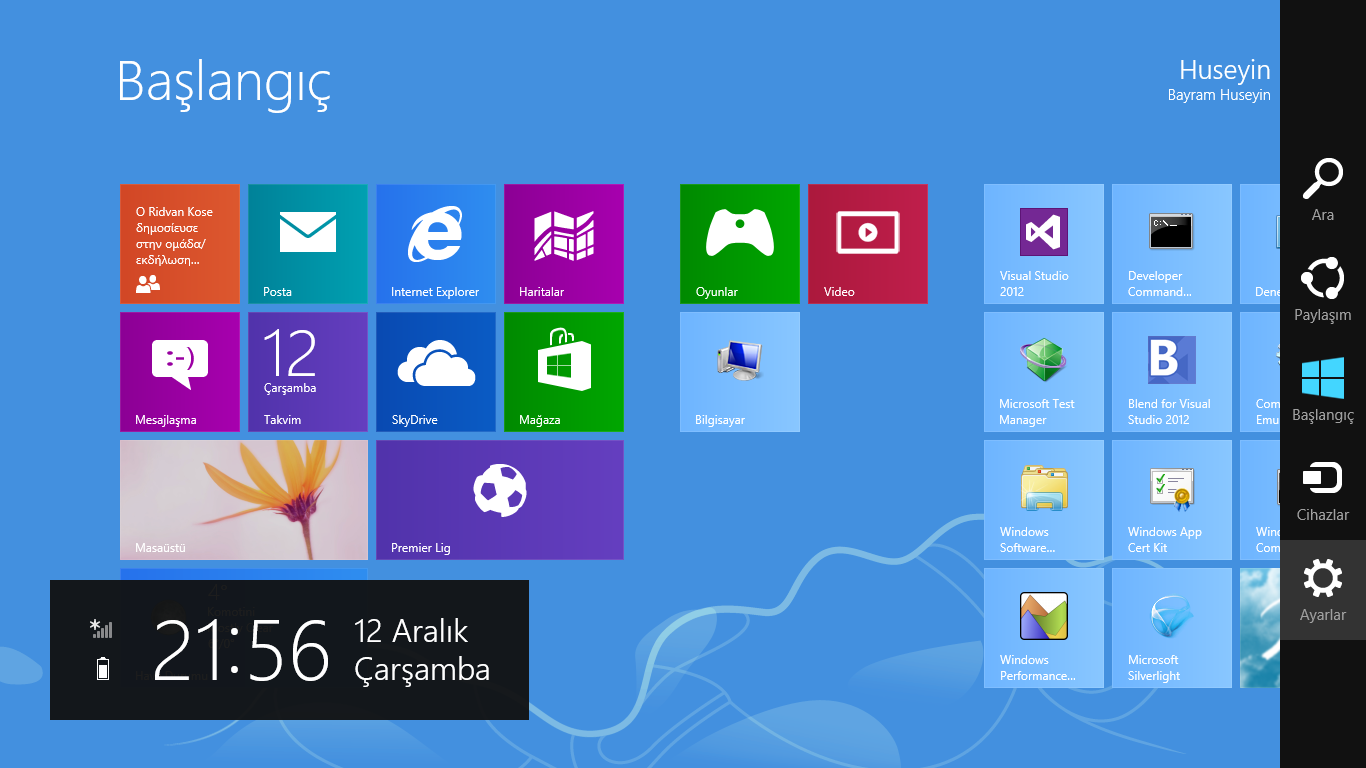Open the Mağaza store tile

coord(564,372)
